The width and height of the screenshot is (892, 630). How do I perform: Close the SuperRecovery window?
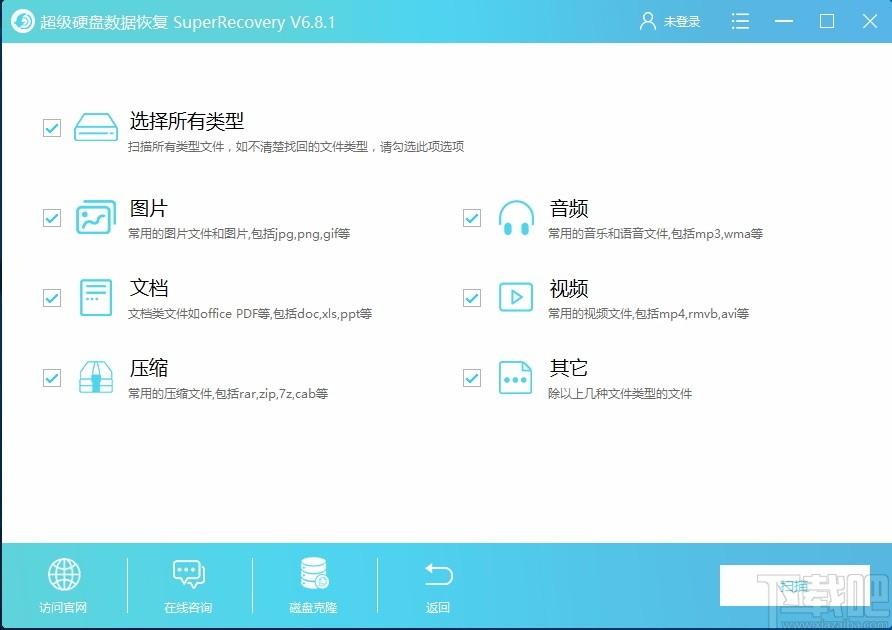click(x=869, y=22)
